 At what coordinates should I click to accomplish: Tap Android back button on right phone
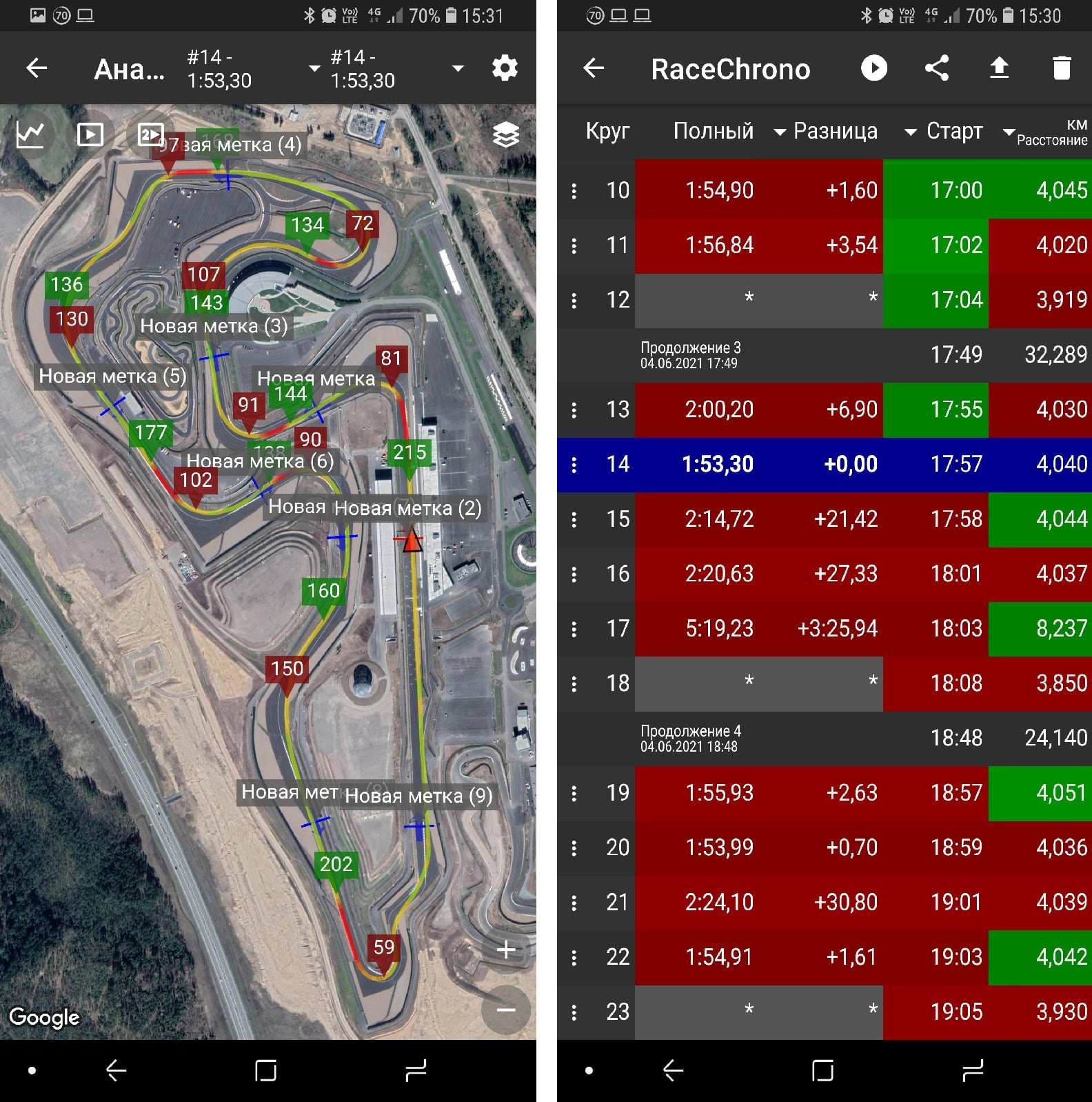(673, 1070)
